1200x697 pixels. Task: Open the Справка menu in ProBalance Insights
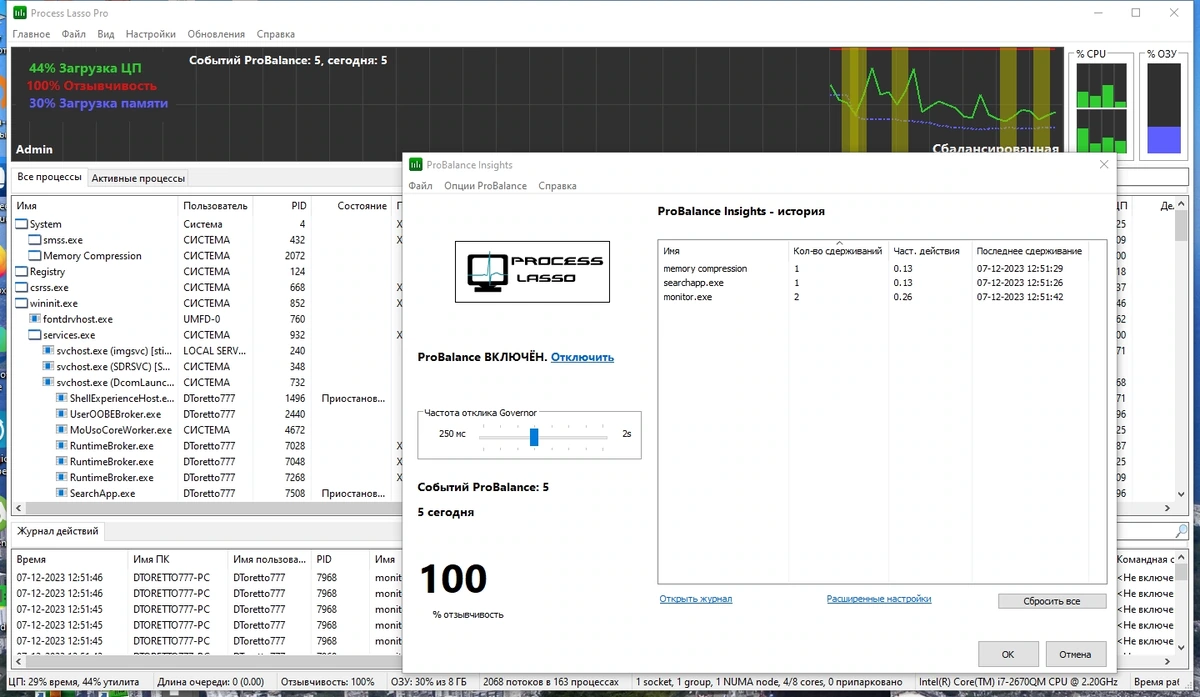coord(557,186)
